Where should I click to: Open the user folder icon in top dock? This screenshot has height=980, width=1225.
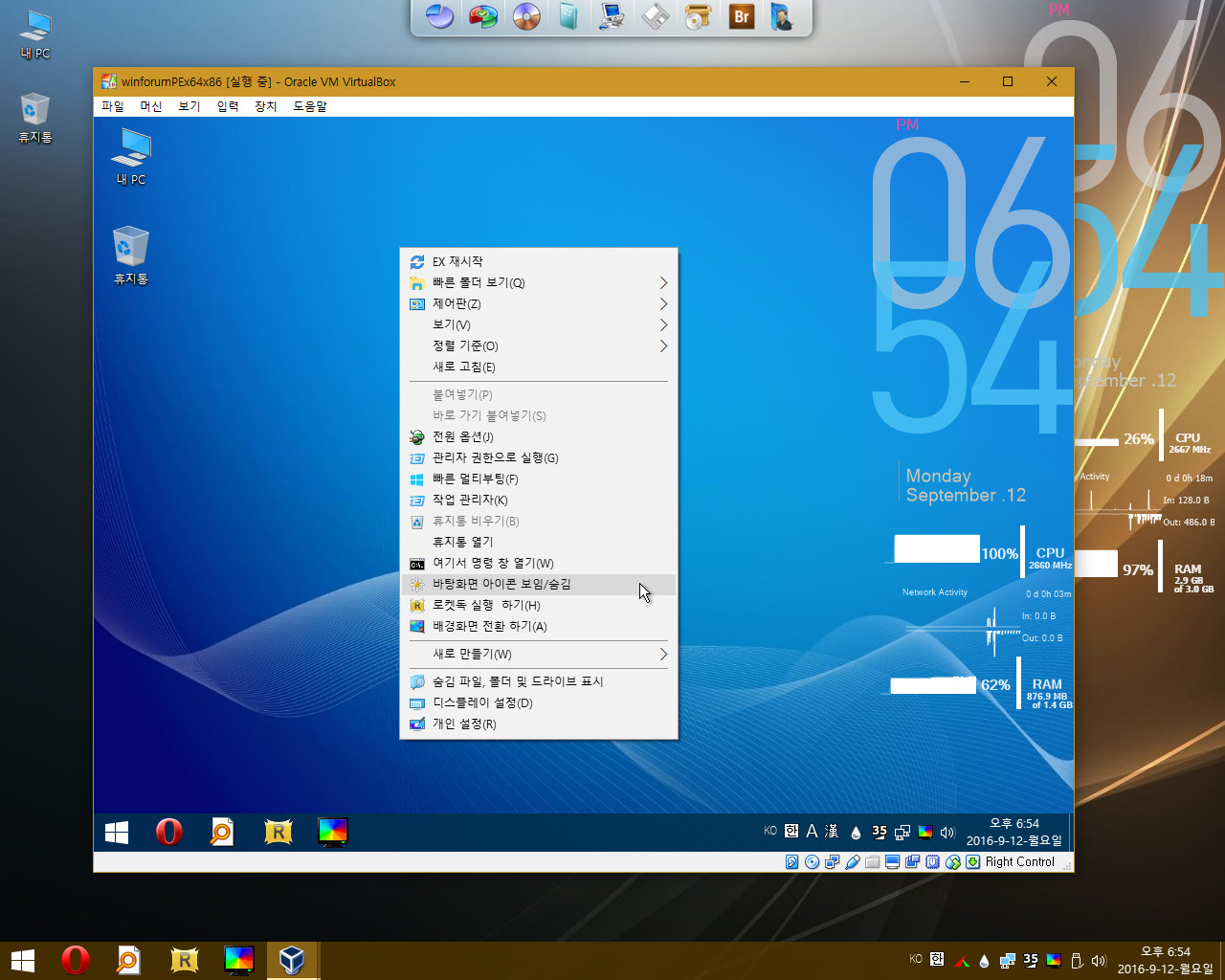click(x=783, y=16)
